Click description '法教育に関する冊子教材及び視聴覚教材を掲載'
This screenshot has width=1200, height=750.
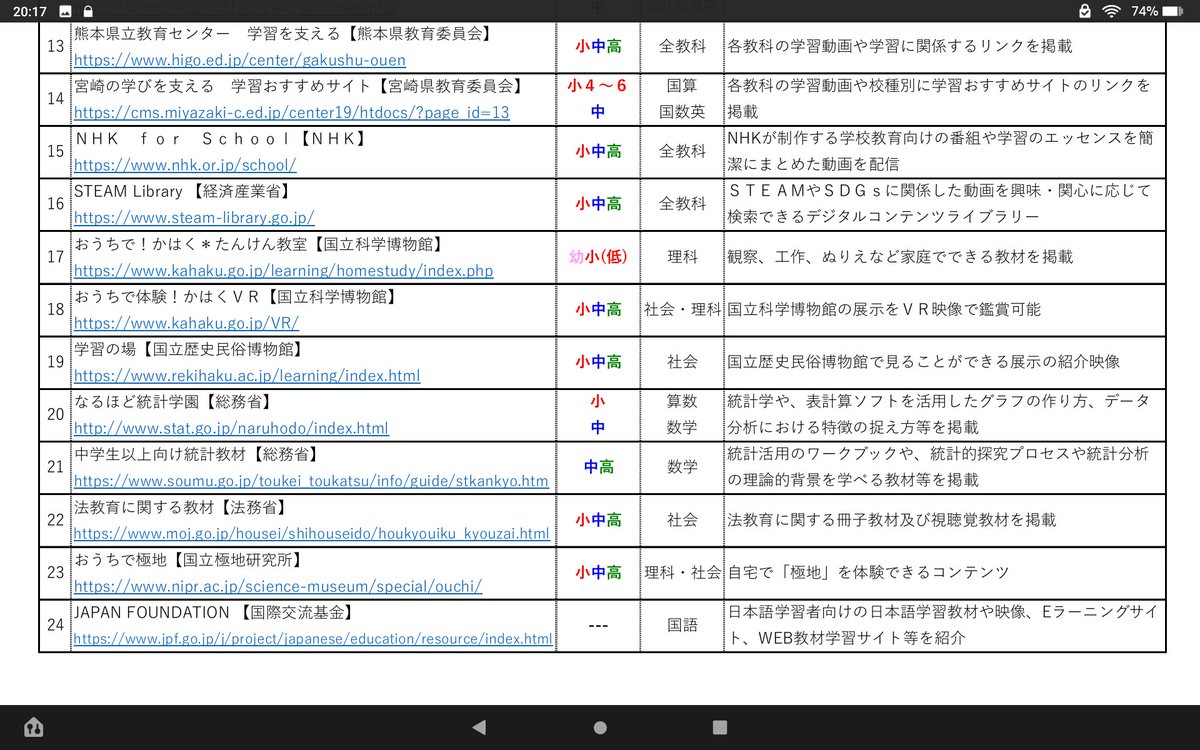(x=892, y=520)
